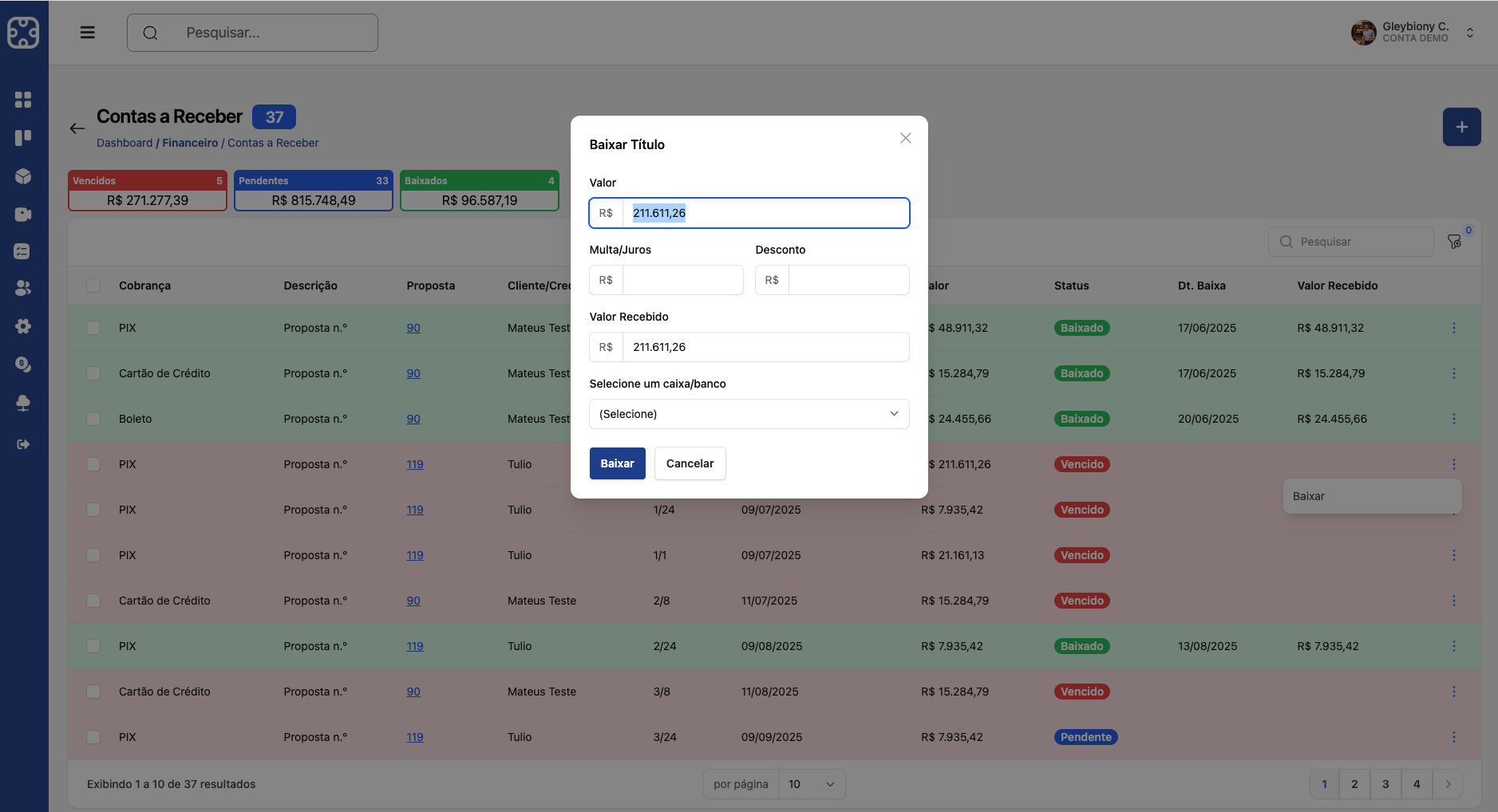This screenshot has width=1498, height=812.
Task: Go to page 2
Action: pyautogui.click(x=1354, y=784)
